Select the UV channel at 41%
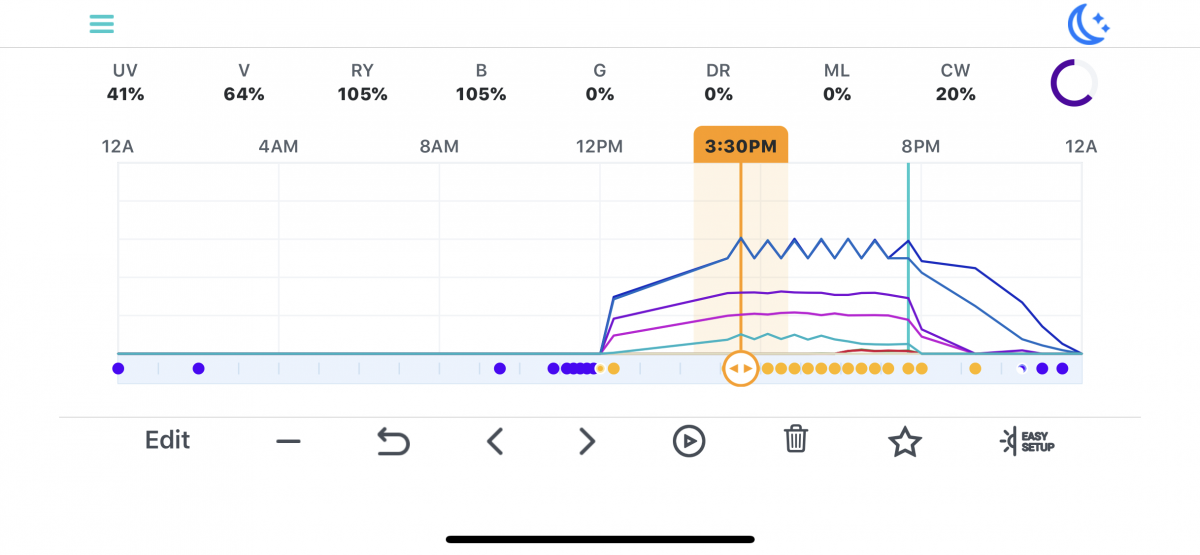The image size is (1200, 555). tap(125, 83)
